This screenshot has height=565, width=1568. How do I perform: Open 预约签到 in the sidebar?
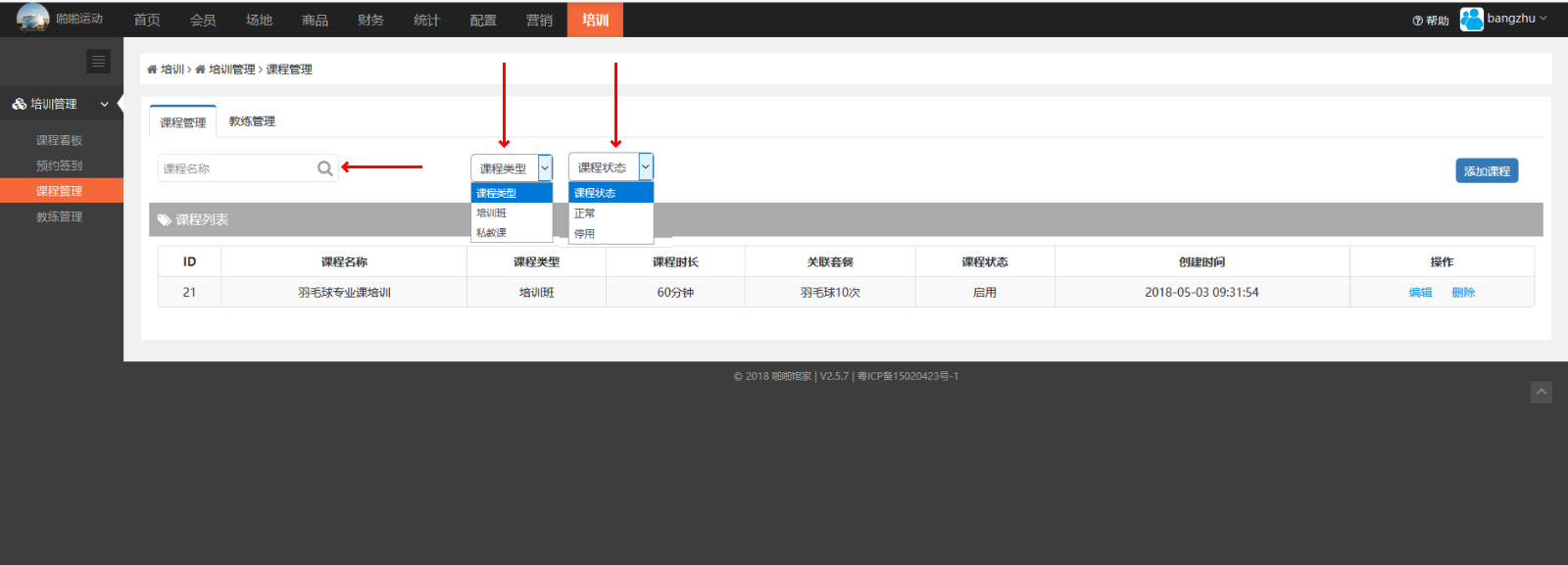pyautogui.click(x=60, y=165)
